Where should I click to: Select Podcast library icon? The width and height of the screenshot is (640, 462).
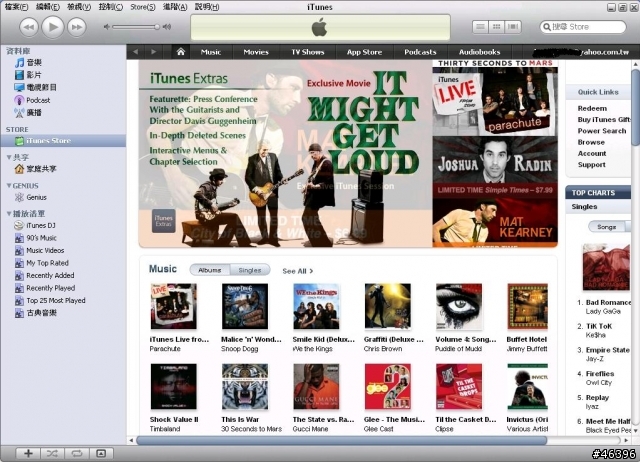point(19,100)
